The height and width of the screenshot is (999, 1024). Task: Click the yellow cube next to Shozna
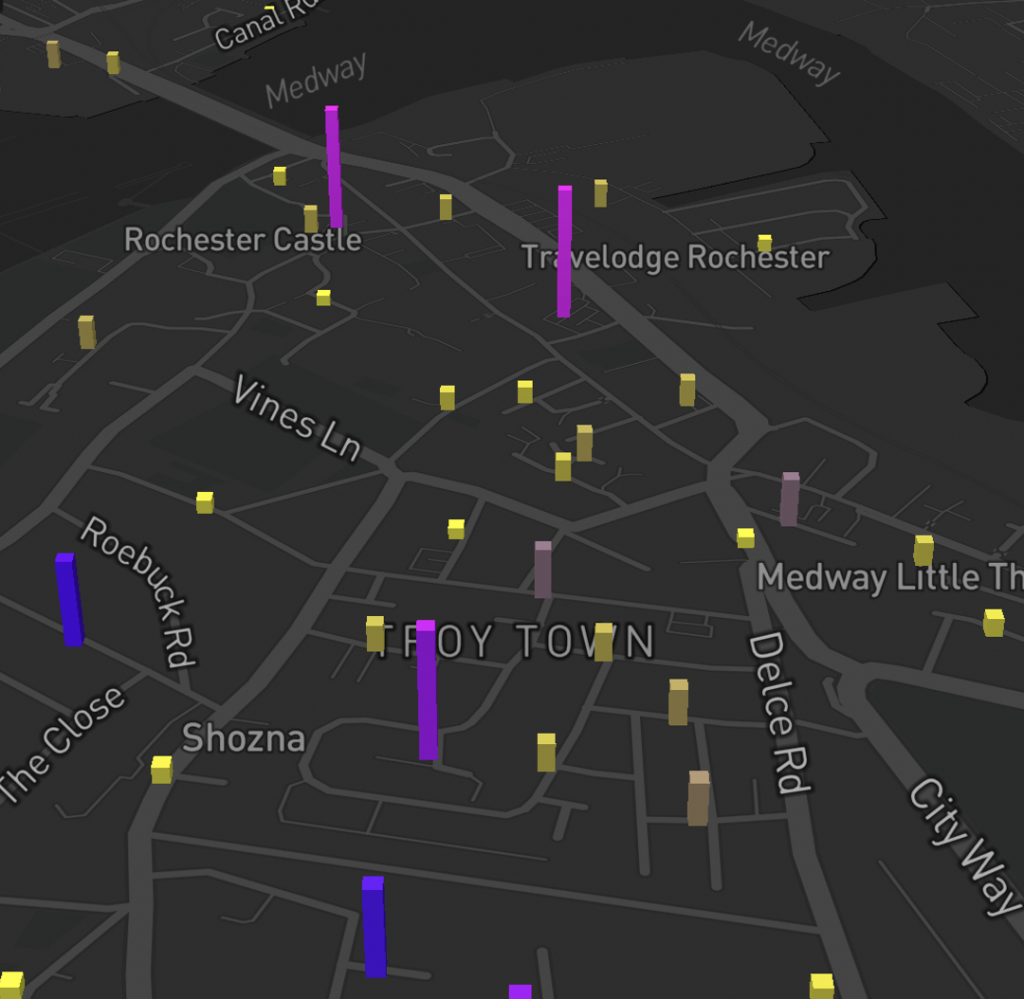click(x=161, y=770)
